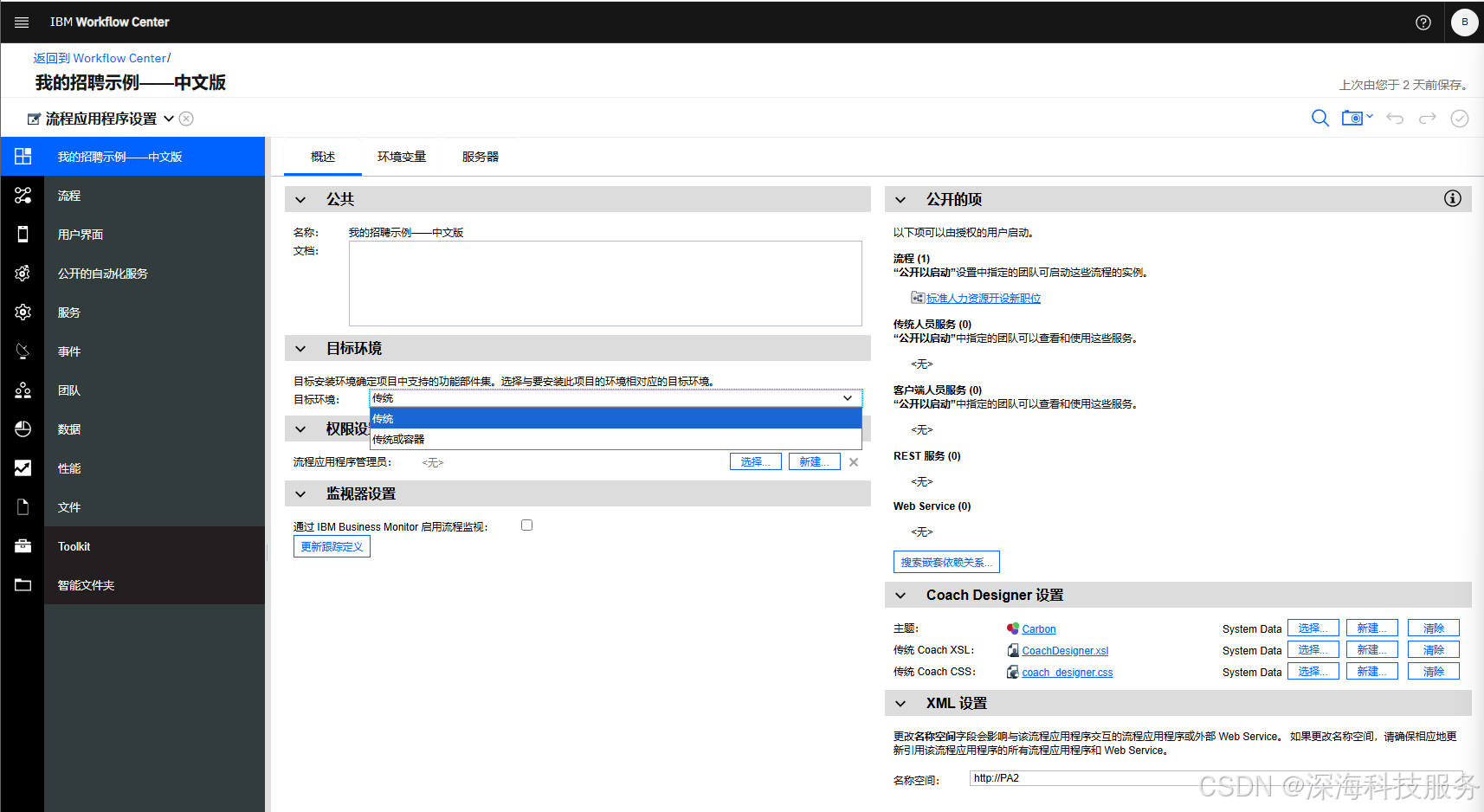Click the 更新跟踪定义 button

[x=332, y=546]
